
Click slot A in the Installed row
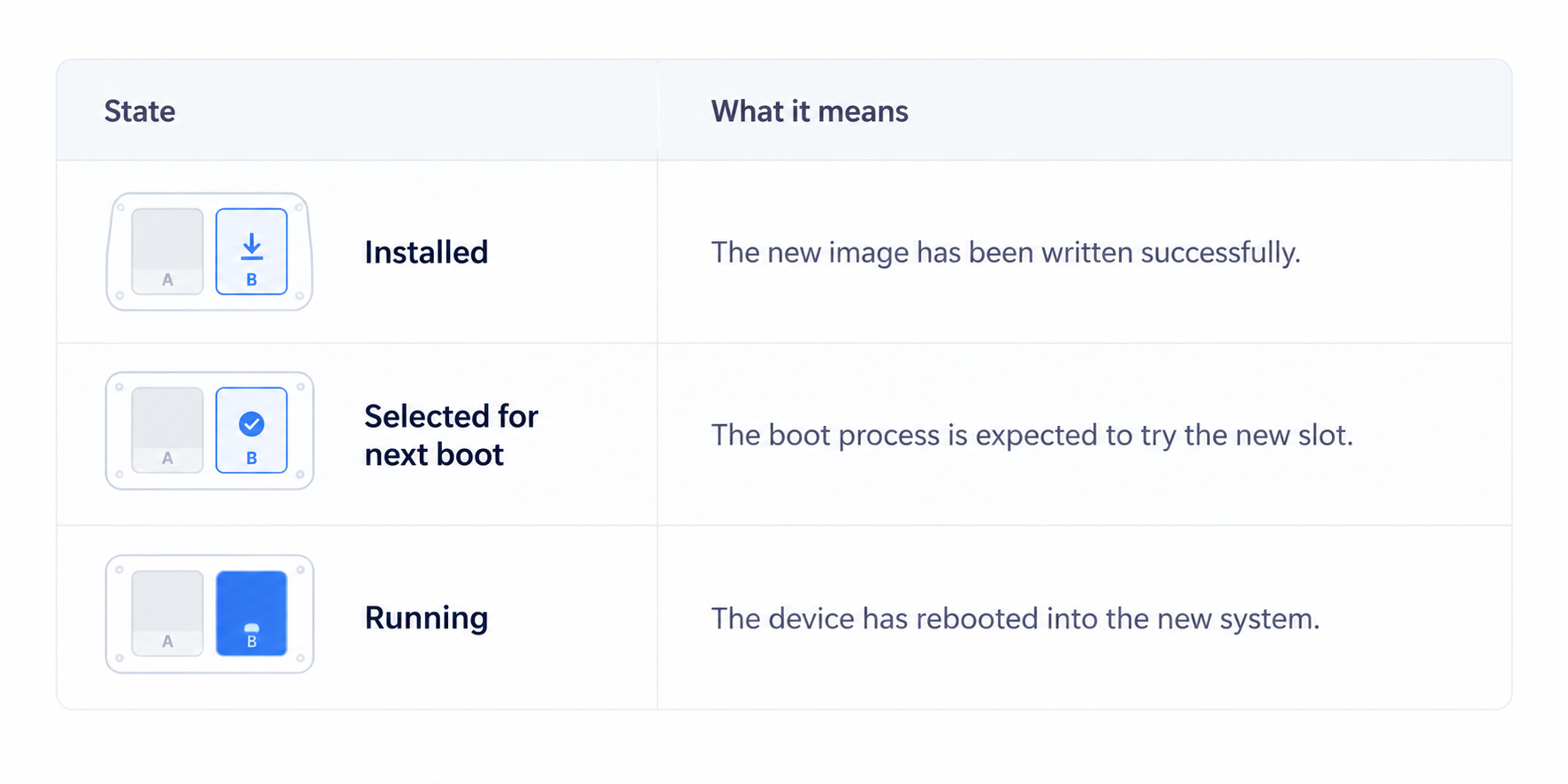[x=168, y=251]
